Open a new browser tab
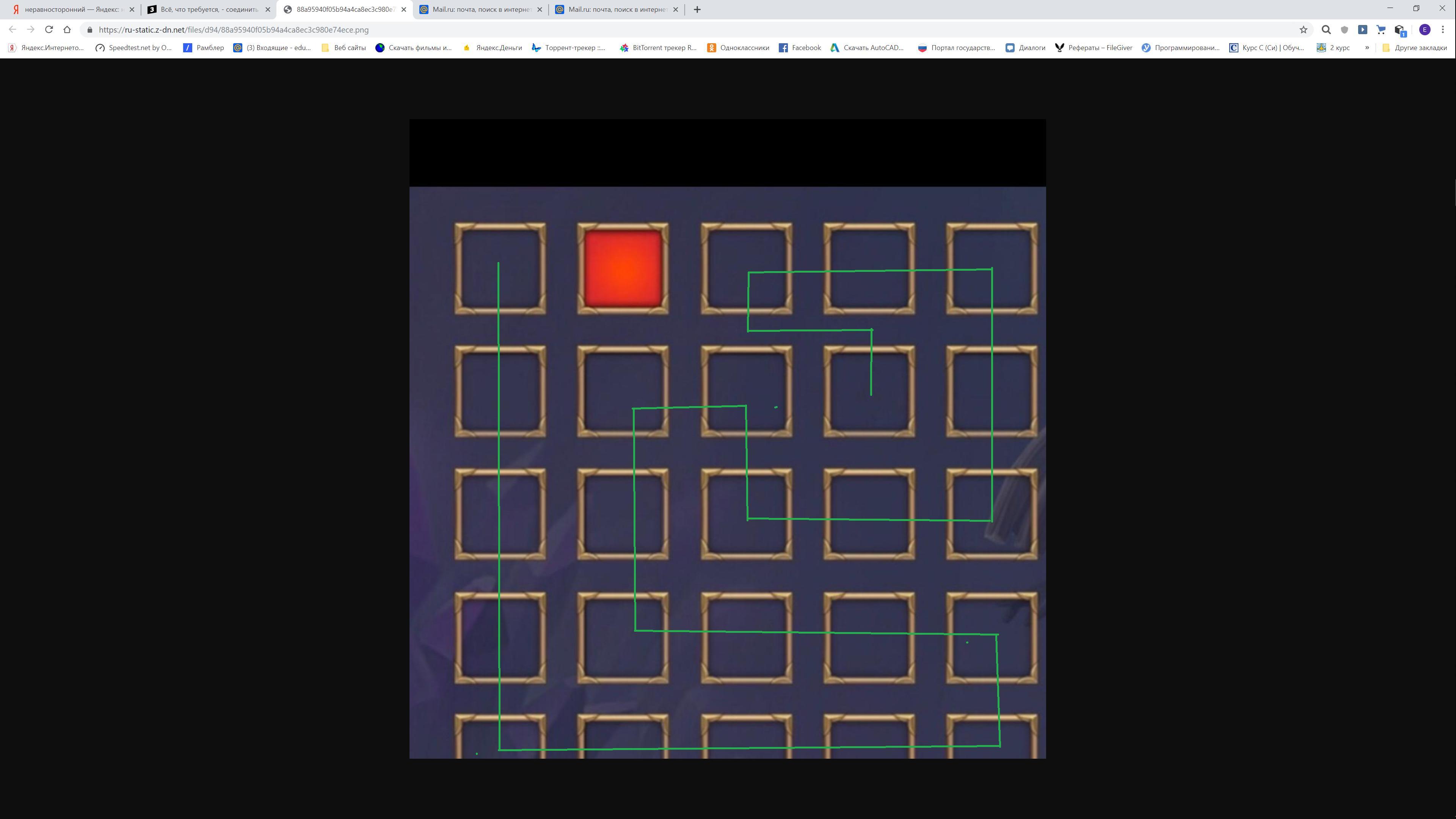This screenshot has width=1456, height=819. [x=697, y=9]
